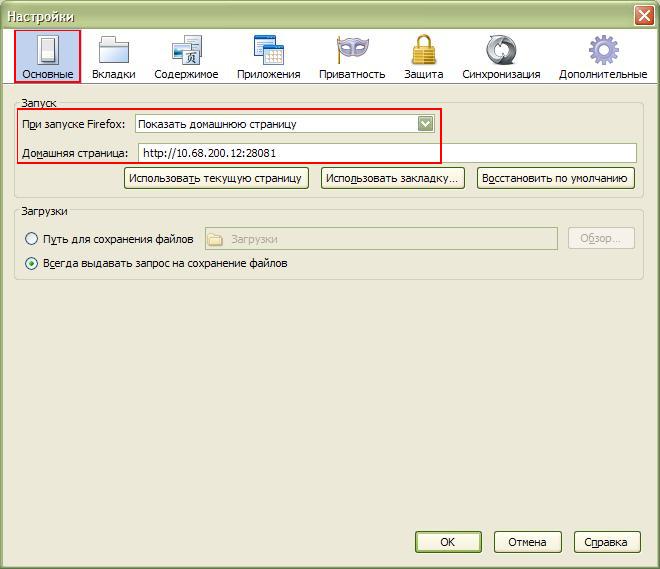
Task: Select Путь для сохранения файлов radio
Action: (32, 239)
